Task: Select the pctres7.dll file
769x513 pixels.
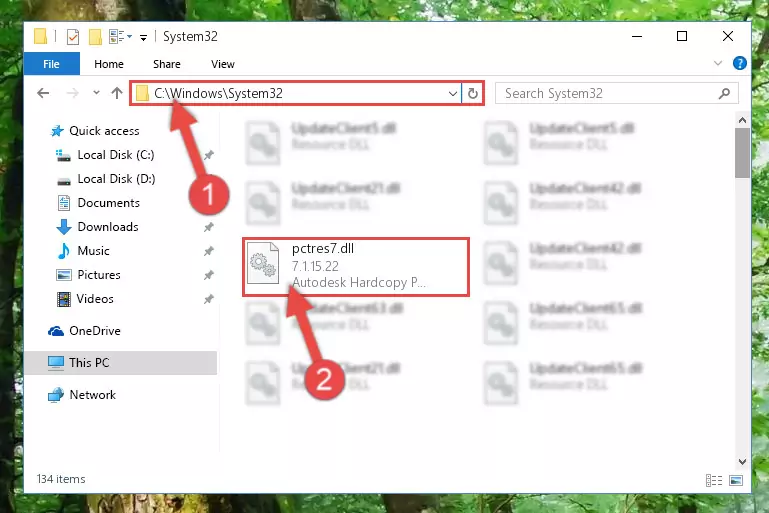Action: pyautogui.click(x=356, y=267)
